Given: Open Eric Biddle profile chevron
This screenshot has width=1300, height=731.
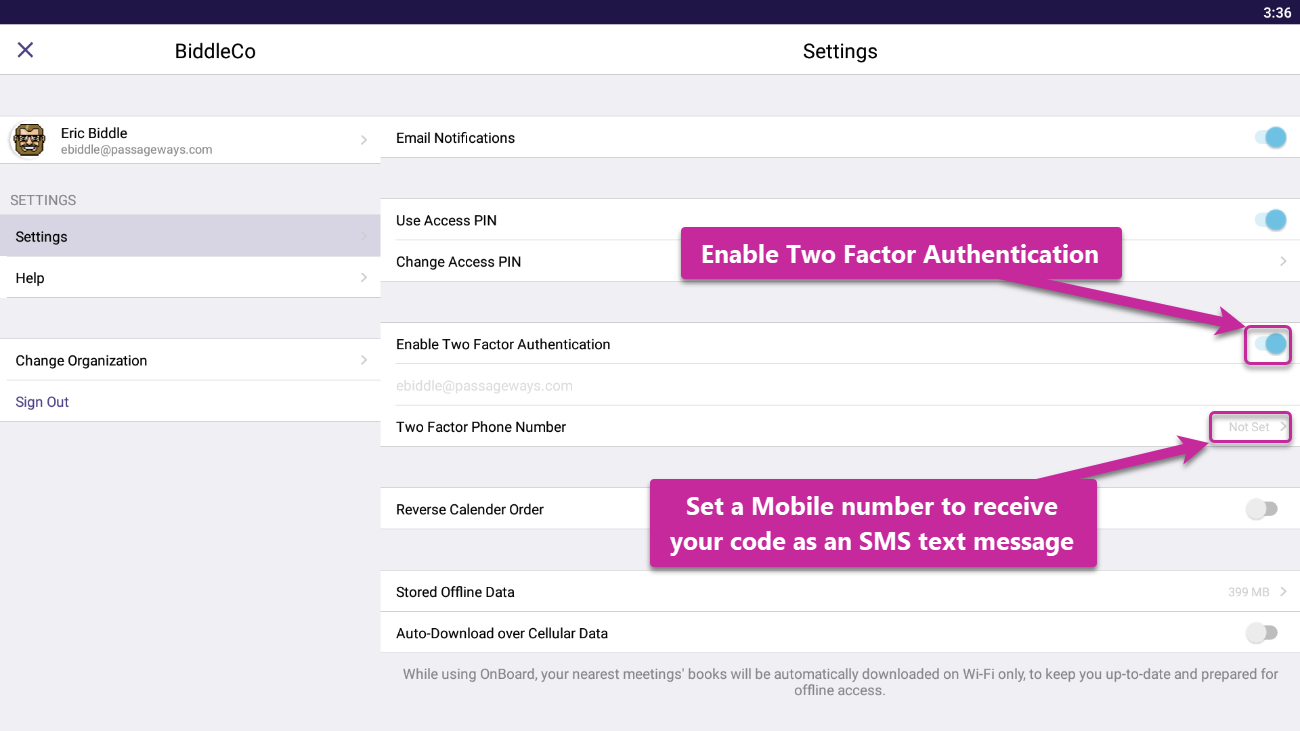Looking at the screenshot, I should tap(364, 140).
